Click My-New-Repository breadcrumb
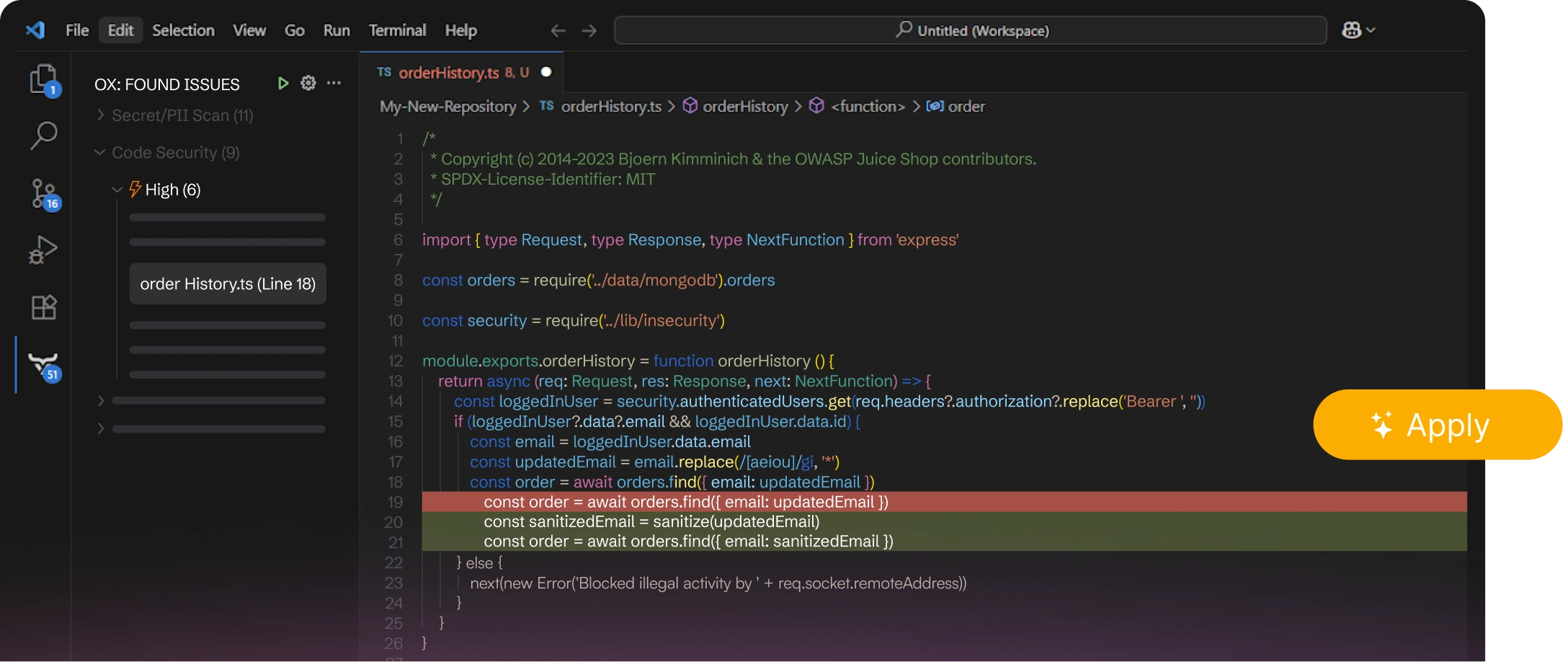This screenshot has height=662, width=1568. (447, 107)
